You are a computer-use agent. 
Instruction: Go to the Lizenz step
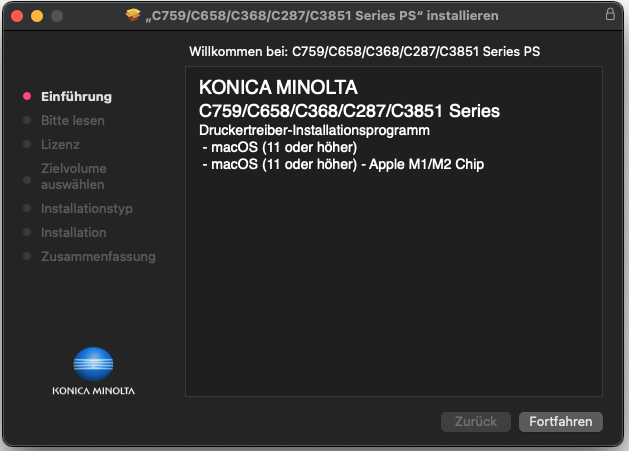(x=60, y=145)
